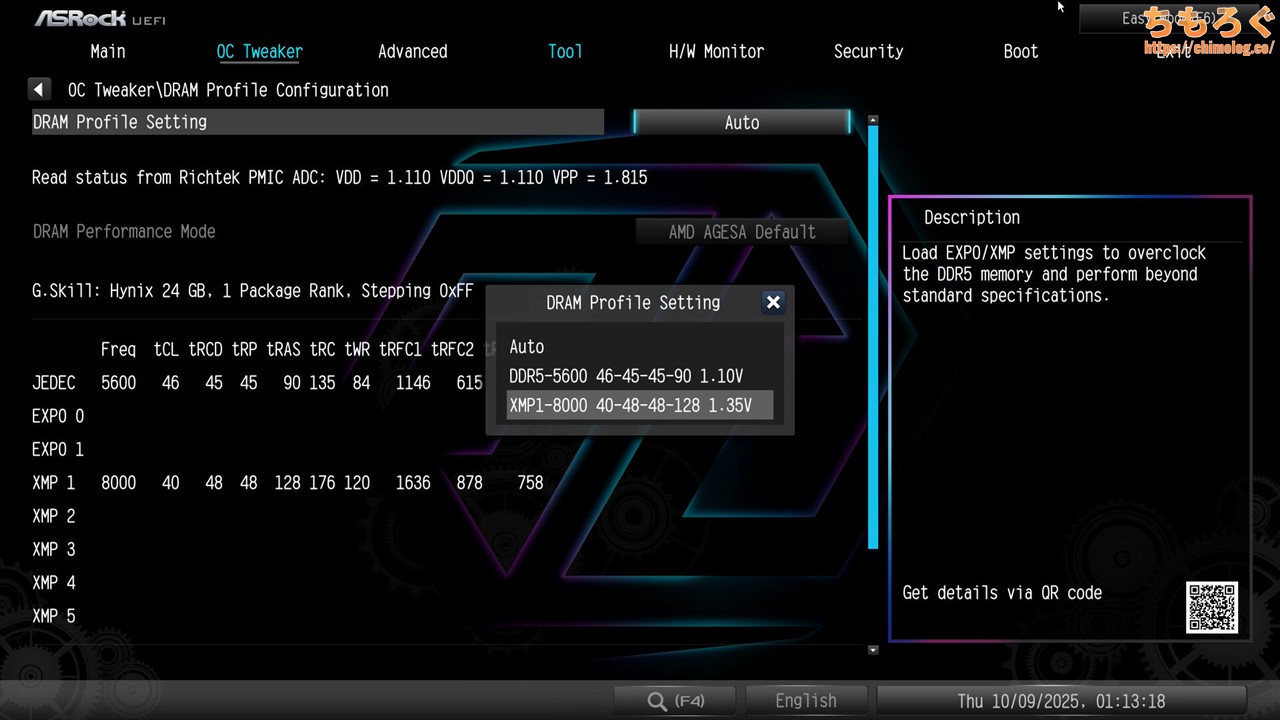This screenshot has height=720, width=1280.
Task: Click the QR code image
Action: coord(1212,607)
